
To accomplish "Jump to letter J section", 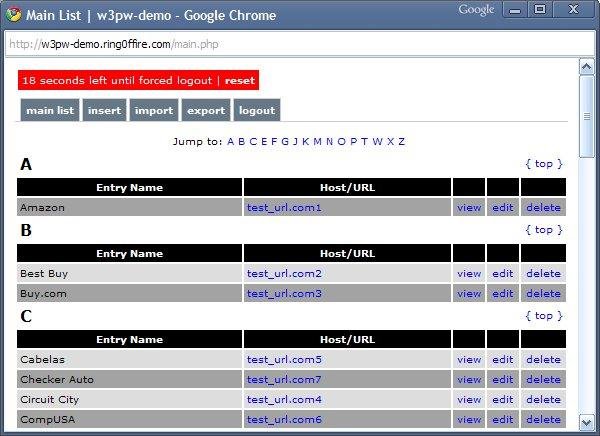I will 295,142.
